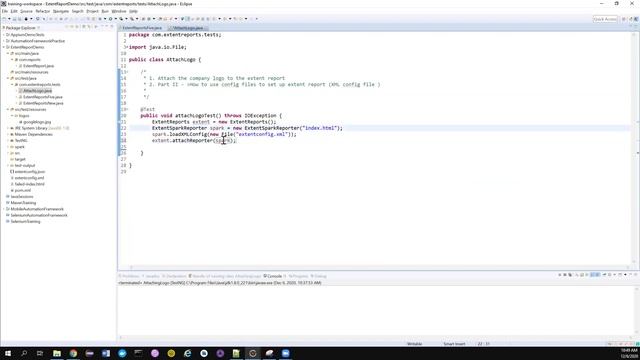
Task: Click the New toolbar icon
Action: (x=4, y=19)
